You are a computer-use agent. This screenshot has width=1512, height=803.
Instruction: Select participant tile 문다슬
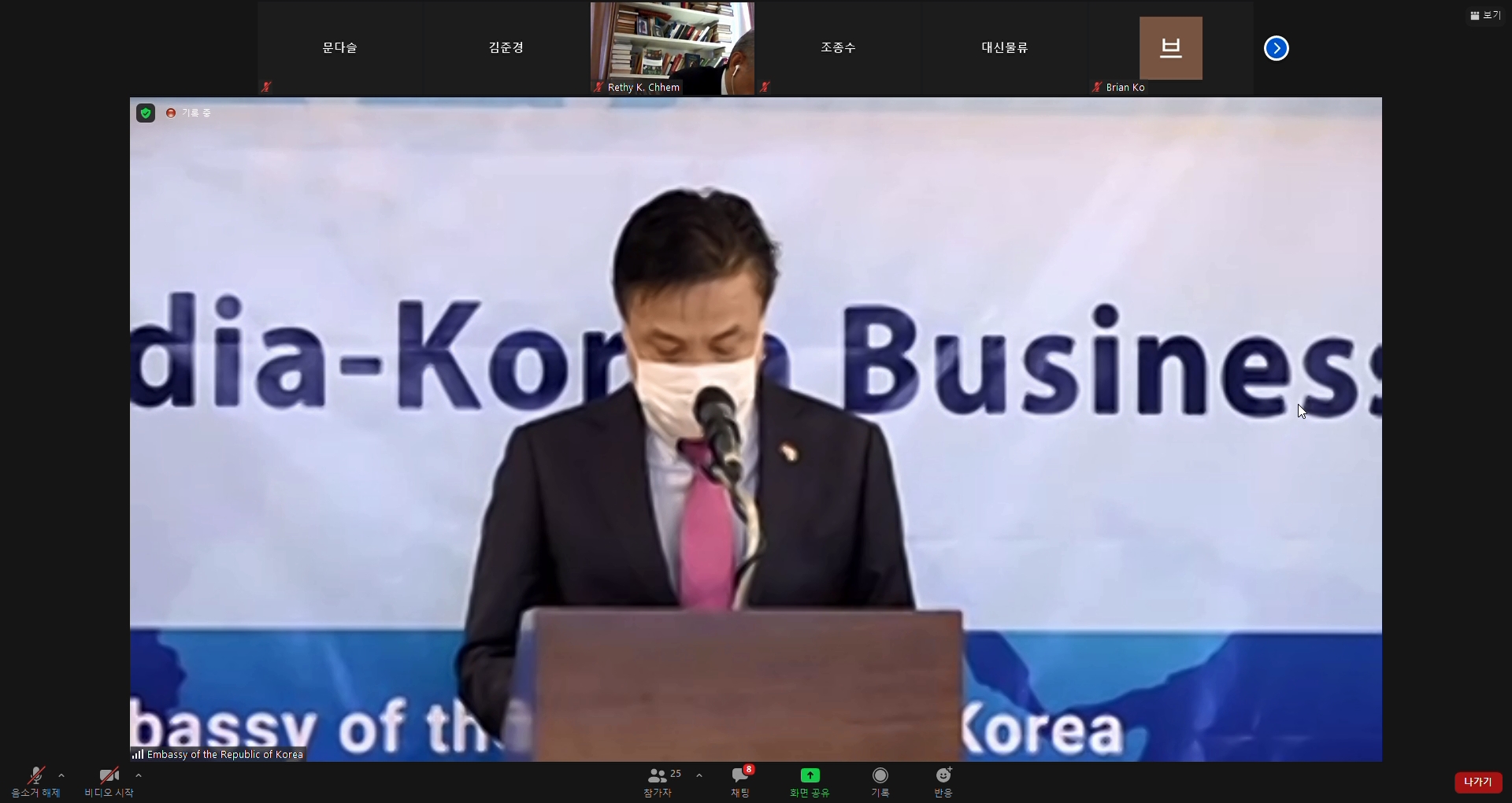click(340, 48)
